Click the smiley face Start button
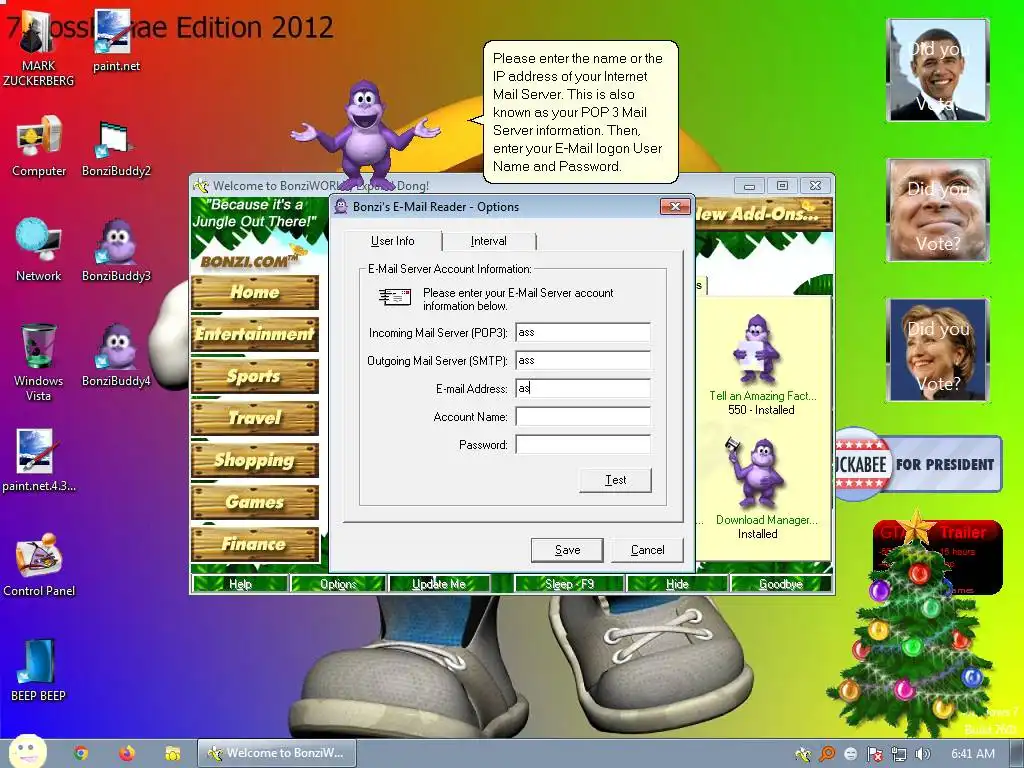The width and height of the screenshot is (1024, 768). click(27, 752)
